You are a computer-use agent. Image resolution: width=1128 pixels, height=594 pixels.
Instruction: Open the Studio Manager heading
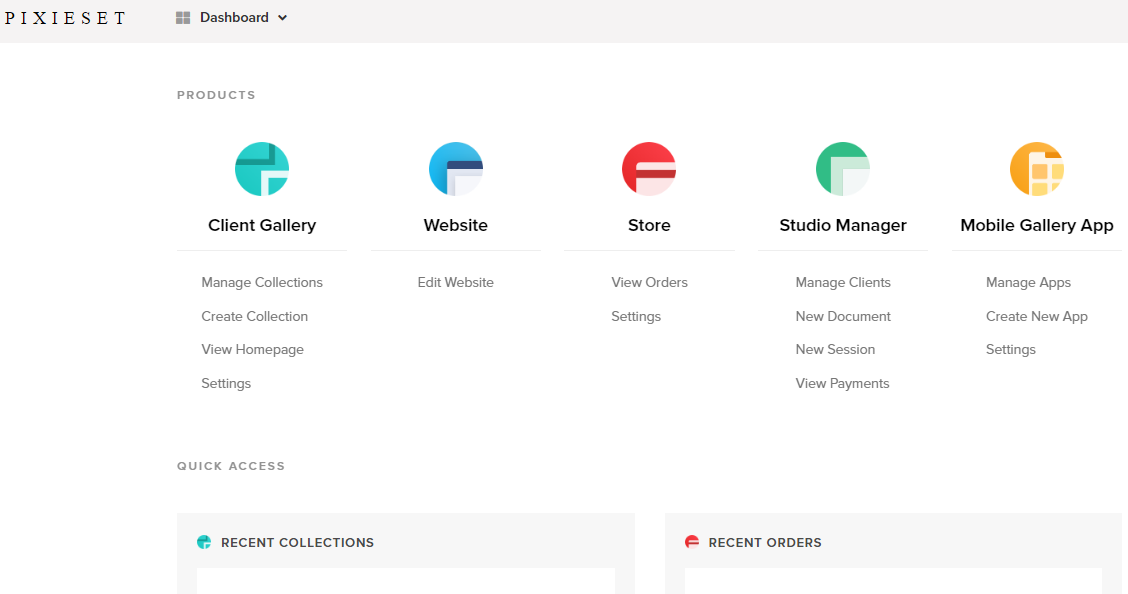tap(843, 225)
